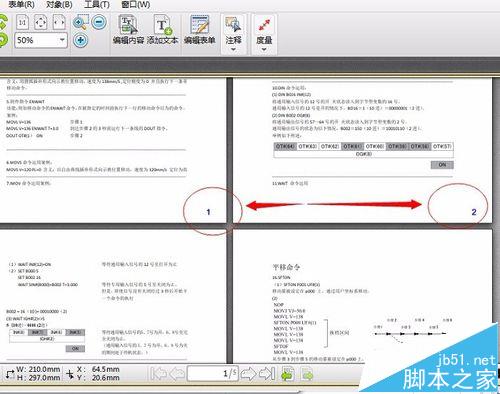Click the green back-arrow page view icon
Viewport: 500px width, 394px height.
[288, 374]
